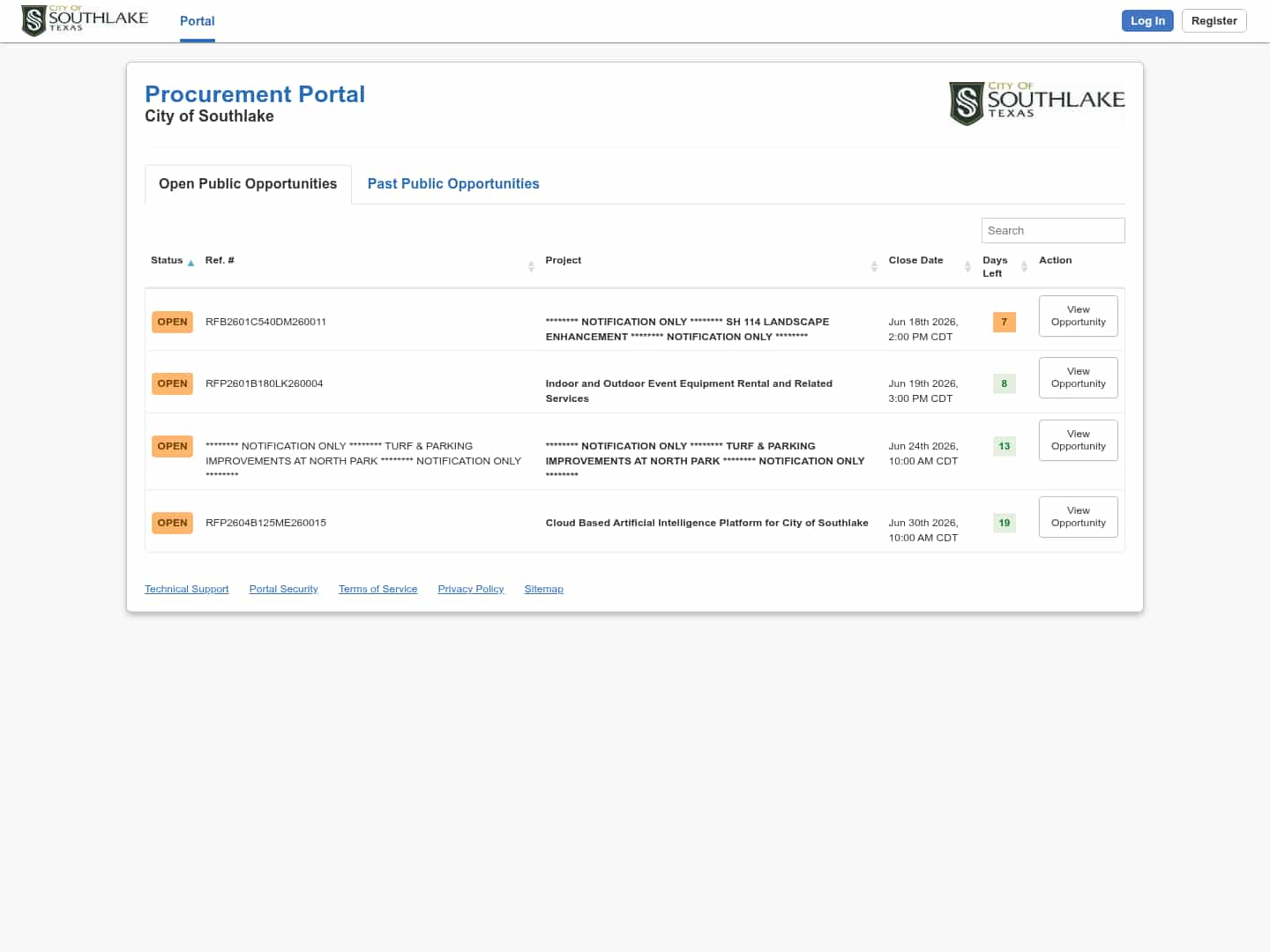1270x952 pixels.
Task: Click close date Jun 19th 2026
Action: pyautogui.click(x=923, y=390)
